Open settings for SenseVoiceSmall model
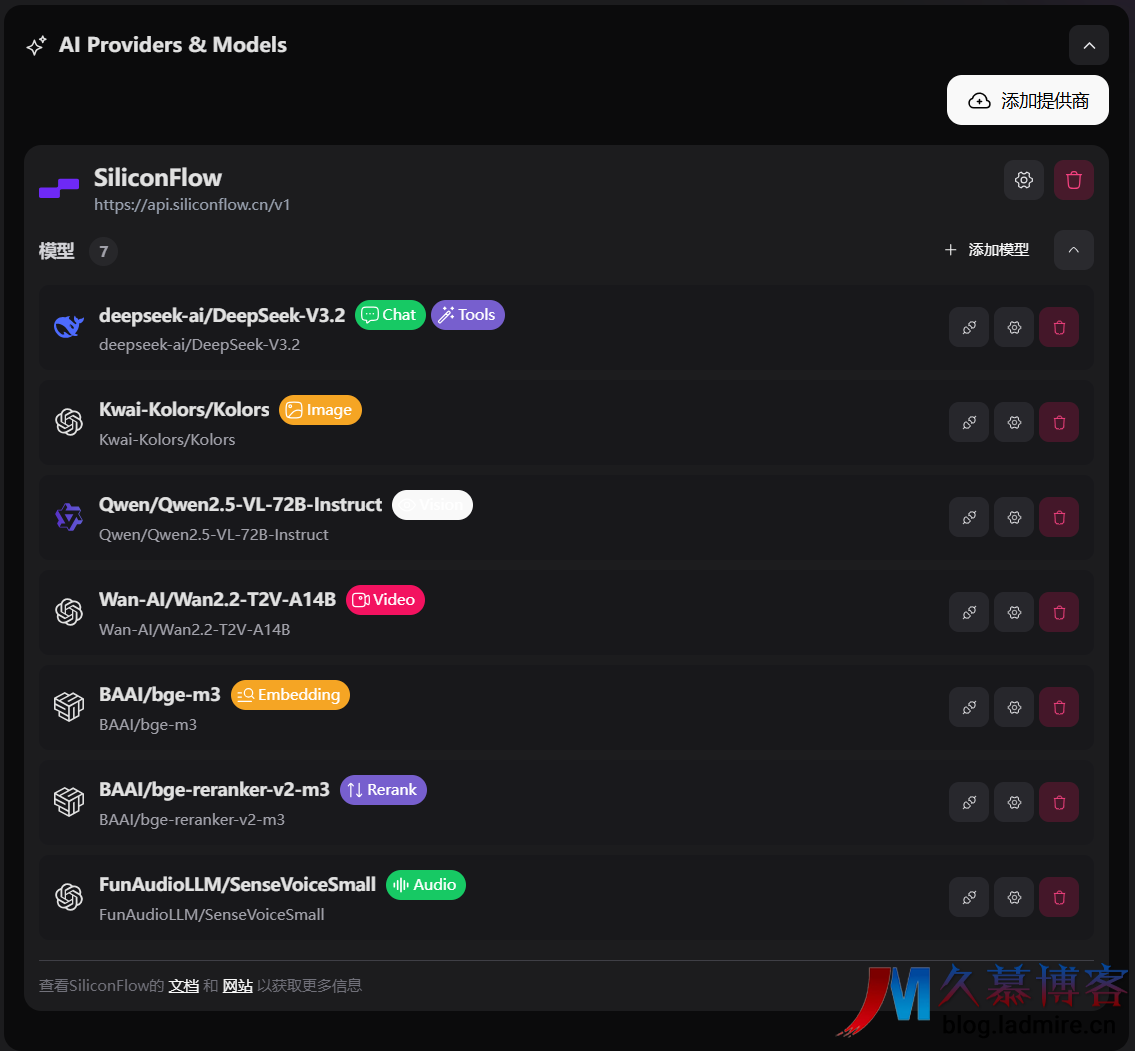1135x1051 pixels. [x=1013, y=897]
